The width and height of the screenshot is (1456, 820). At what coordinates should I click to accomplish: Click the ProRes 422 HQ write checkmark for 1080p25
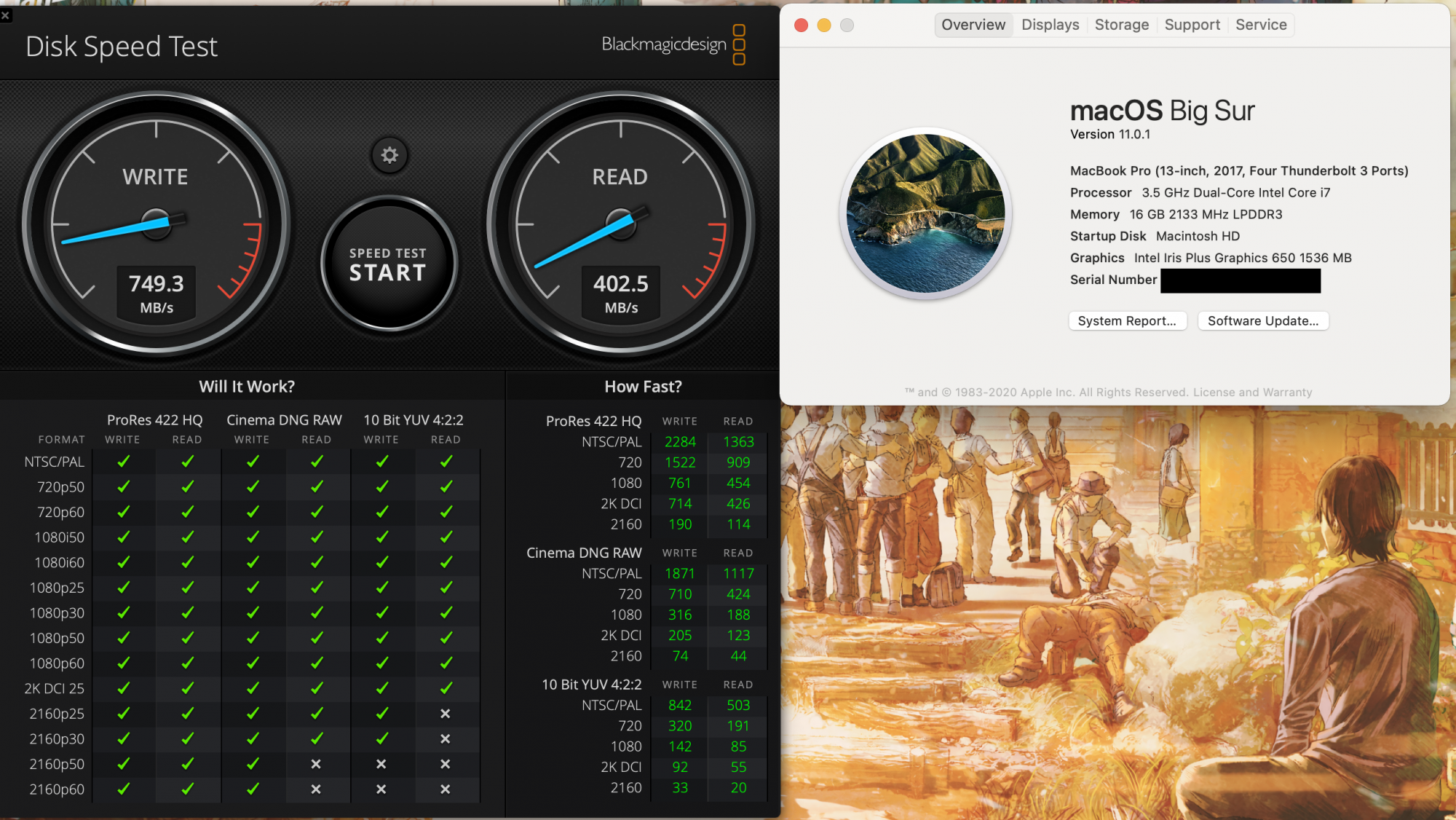[123, 587]
